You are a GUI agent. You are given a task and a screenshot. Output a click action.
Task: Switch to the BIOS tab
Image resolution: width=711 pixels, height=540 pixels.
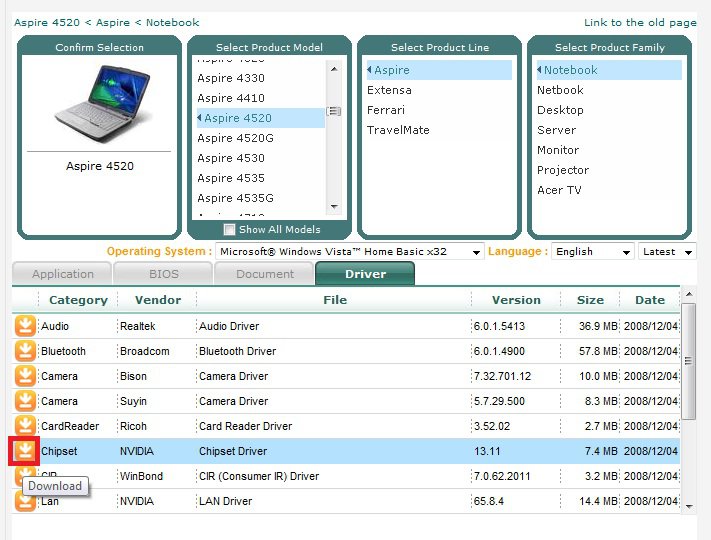(164, 274)
